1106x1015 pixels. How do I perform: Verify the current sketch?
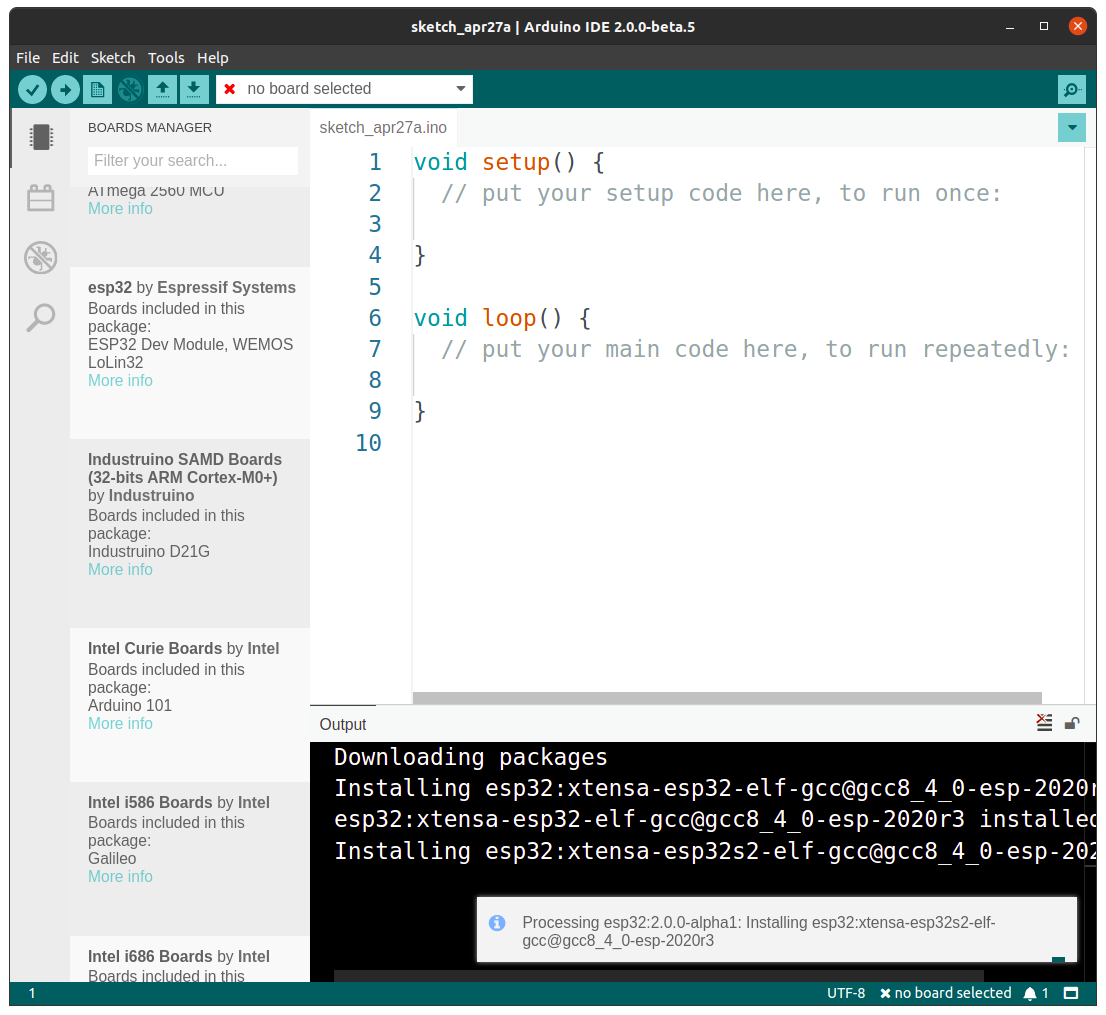point(32,89)
